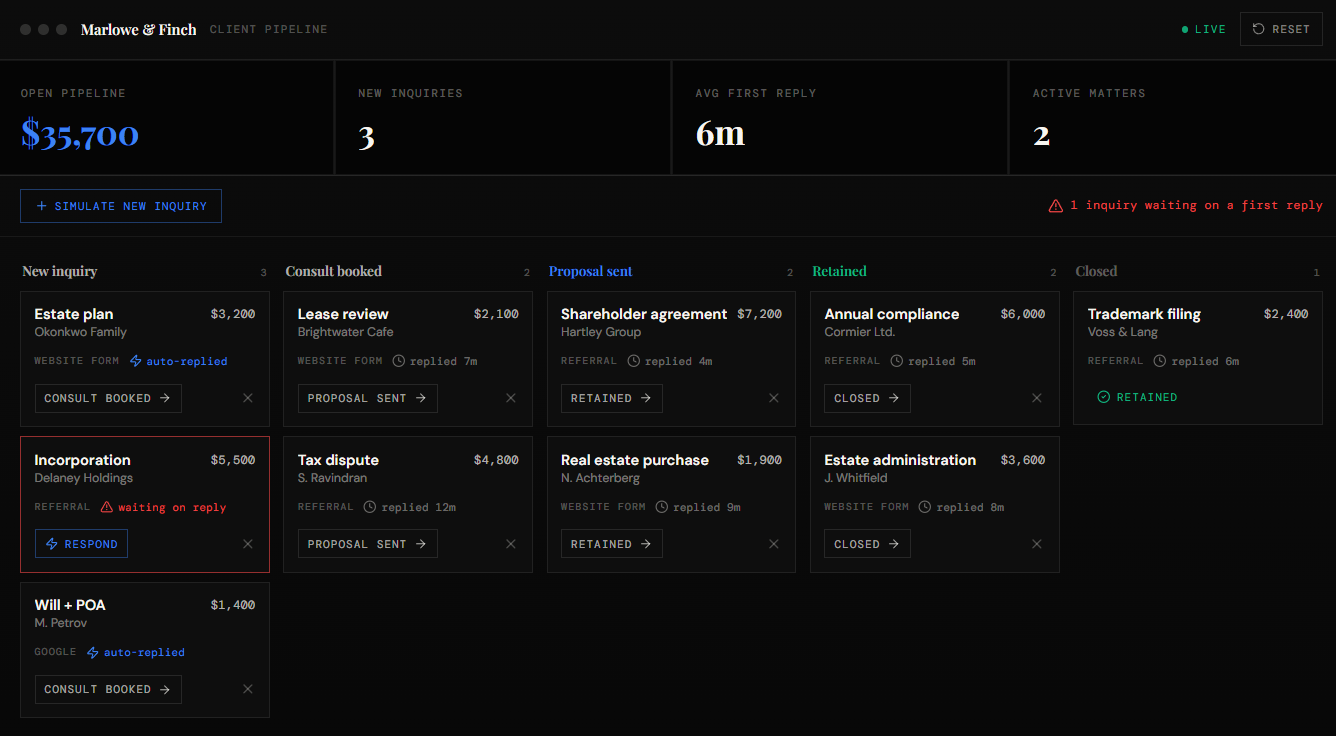Reset the pipeline board
The width and height of the screenshot is (1336, 736).
point(1281,29)
